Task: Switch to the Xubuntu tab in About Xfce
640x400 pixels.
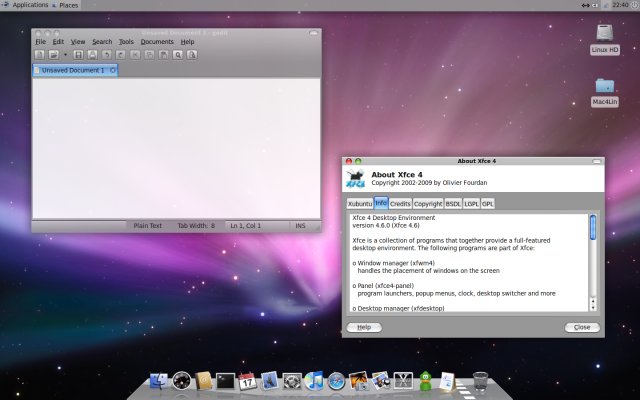Action: coord(360,204)
